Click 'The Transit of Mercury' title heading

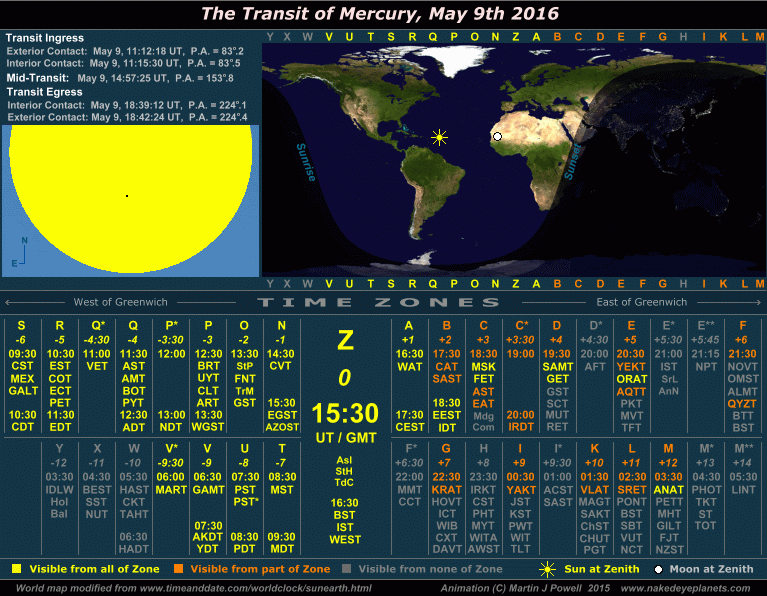coord(380,14)
